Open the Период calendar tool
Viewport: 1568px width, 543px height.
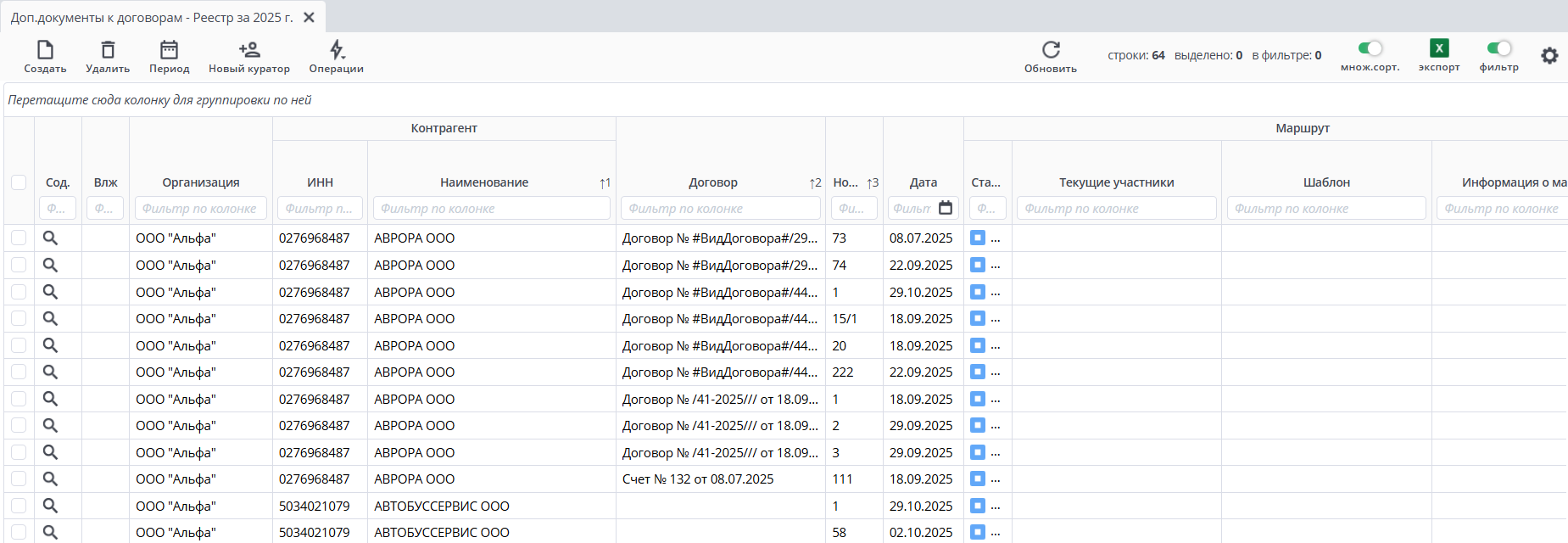(x=169, y=50)
